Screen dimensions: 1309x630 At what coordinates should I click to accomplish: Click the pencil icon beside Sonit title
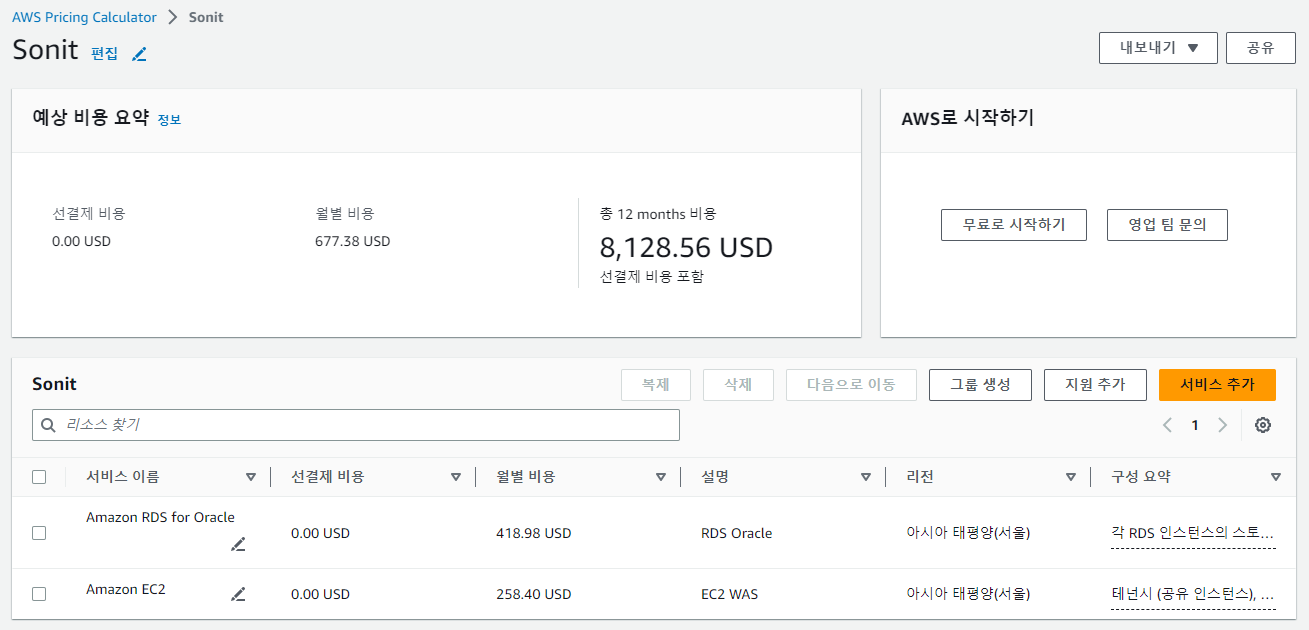pyautogui.click(x=139, y=54)
